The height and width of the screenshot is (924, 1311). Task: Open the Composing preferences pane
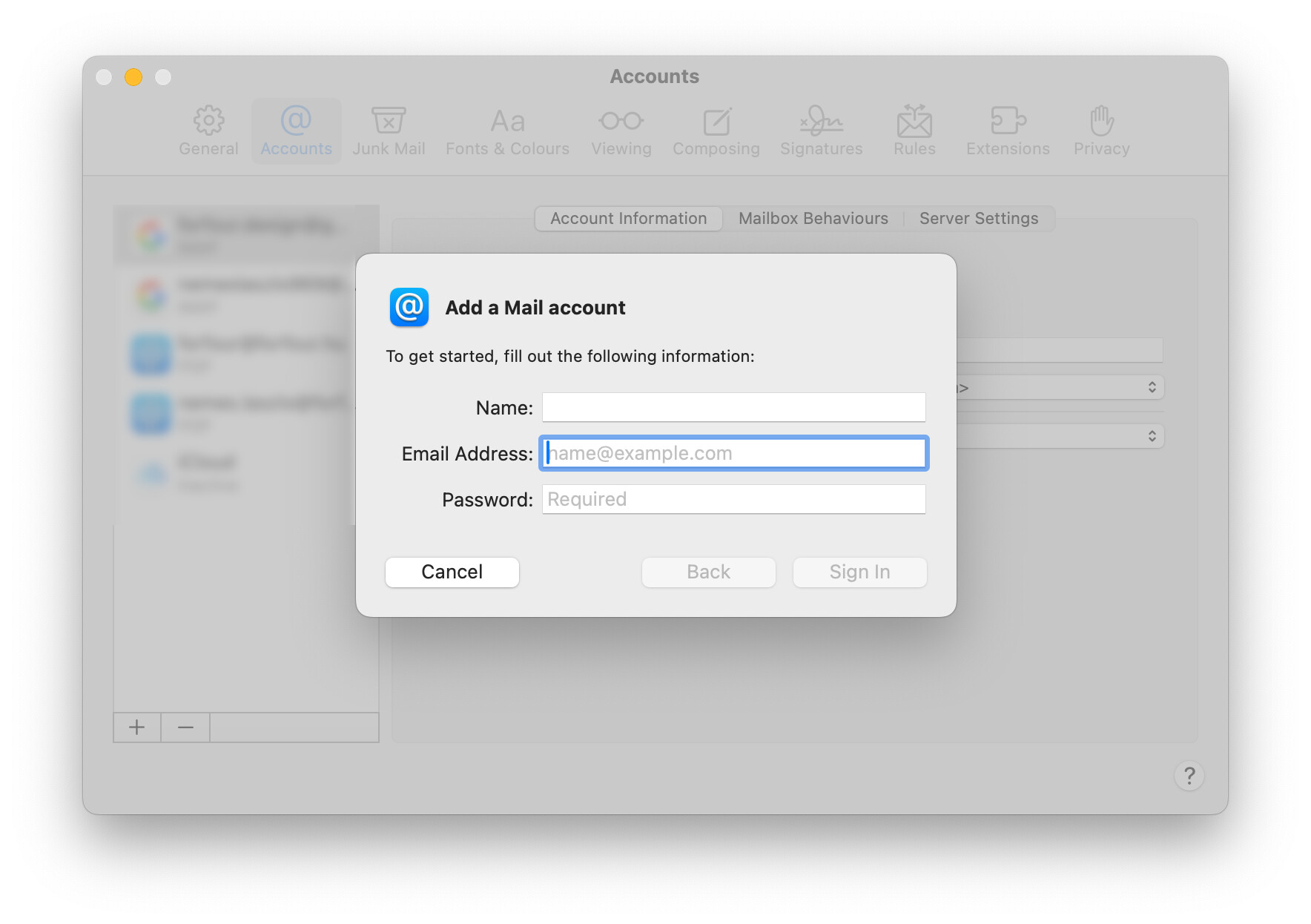point(716,131)
